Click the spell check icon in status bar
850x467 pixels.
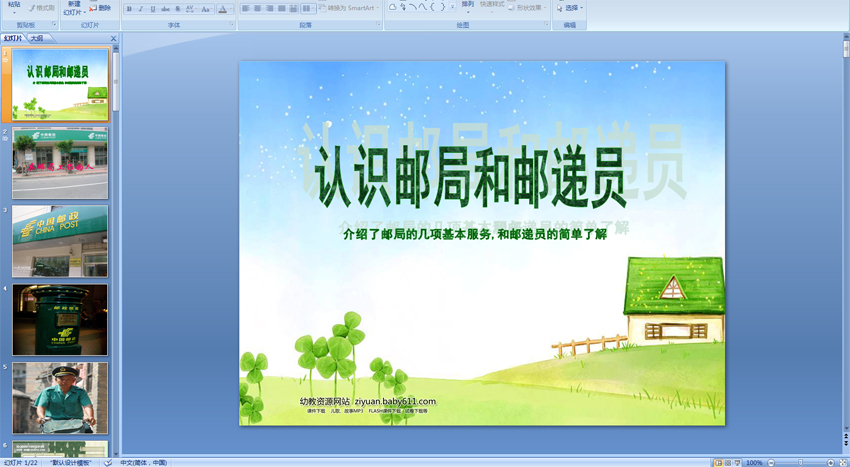coord(108,462)
